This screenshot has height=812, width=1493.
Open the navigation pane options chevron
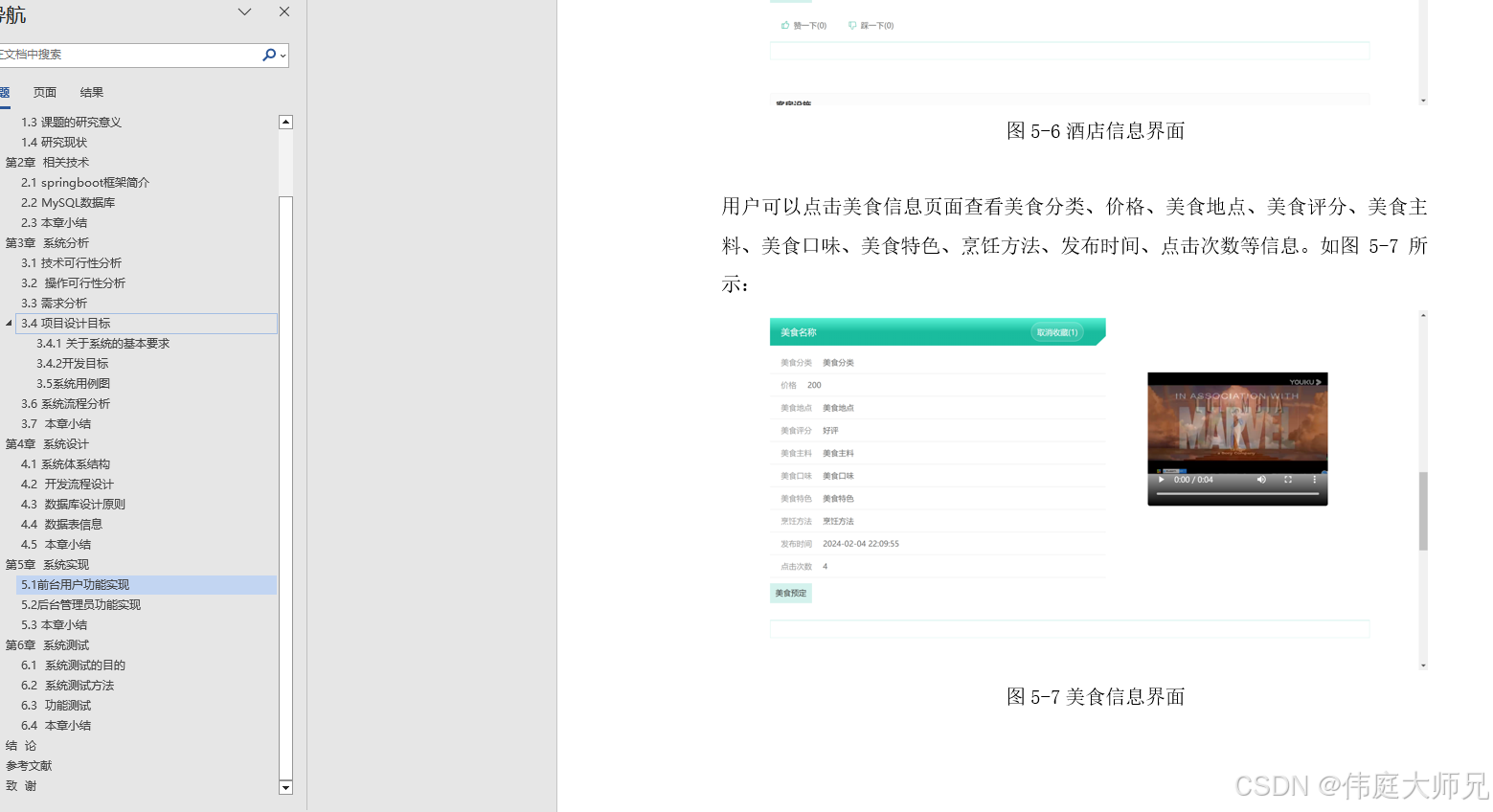[x=244, y=11]
